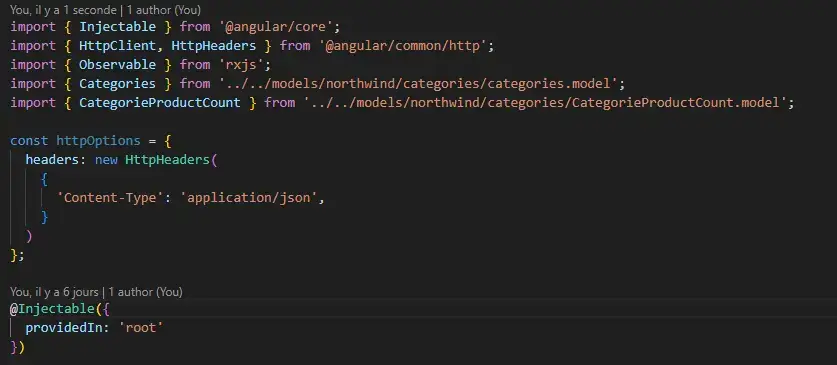The width and height of the screenshot is (837, 365).
Task: Click the 'new HttpHeaders(' constructor call
Action: pyautogui.click(x=156, y=160)
